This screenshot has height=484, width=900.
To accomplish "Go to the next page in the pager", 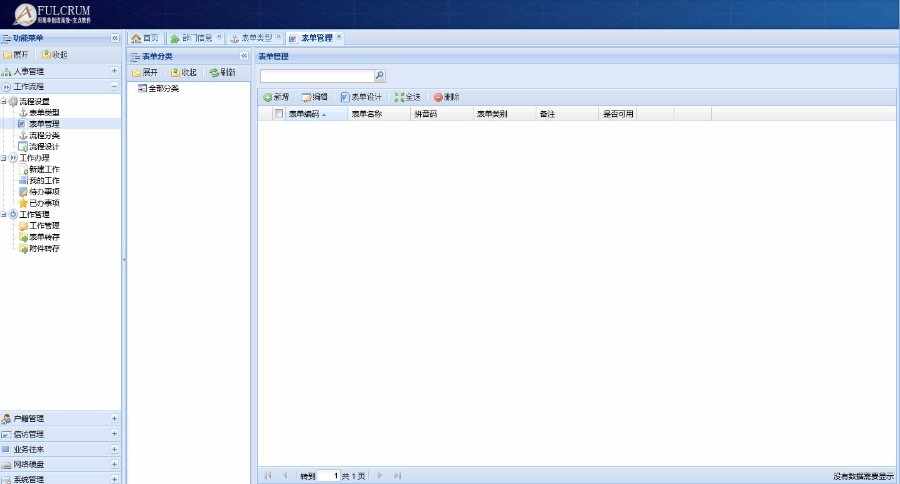I will pyautogui.click(x=379, y=476).
